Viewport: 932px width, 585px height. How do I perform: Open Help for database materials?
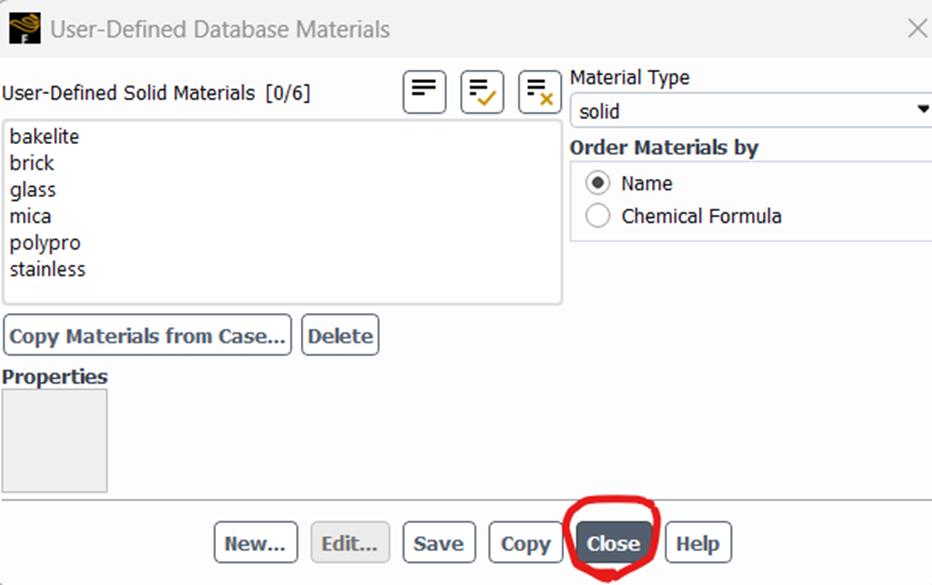click(698, 542)
